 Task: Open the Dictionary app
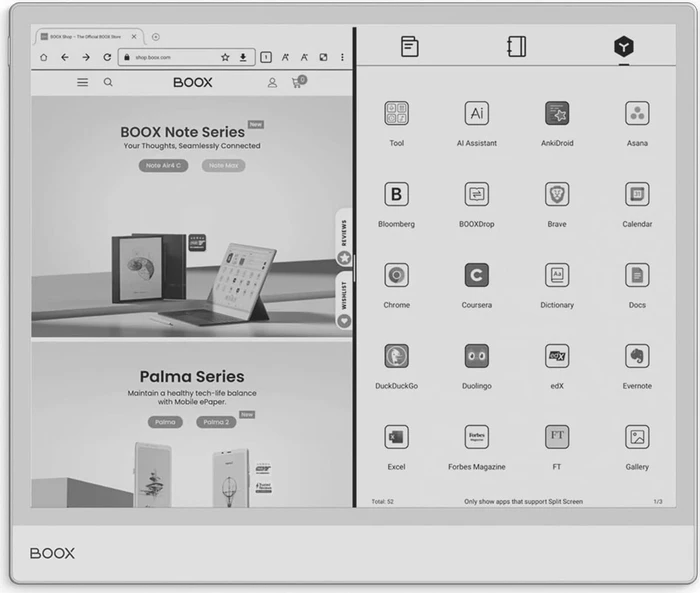click(x=557, y=275)
